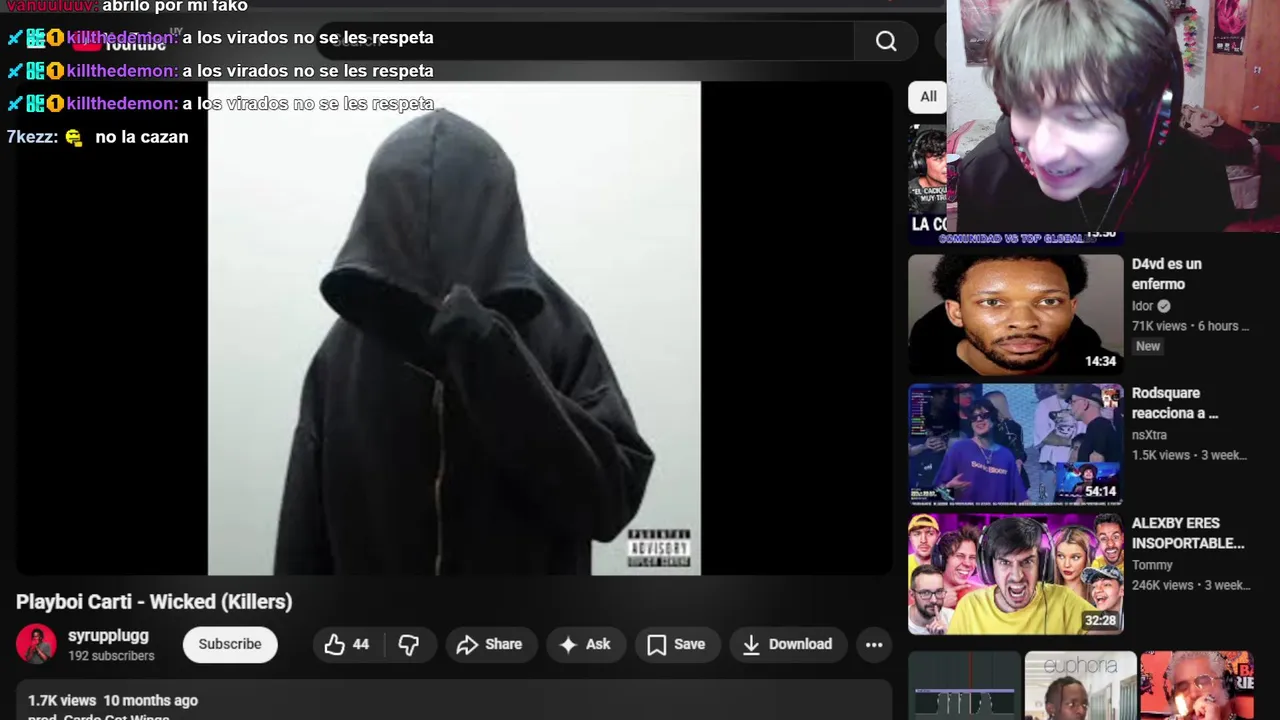The width and height of the screenshot is (1280, 720).
Task: Click video title Playboi Carti - Wicked (Killers)
Action: [154, 602]
